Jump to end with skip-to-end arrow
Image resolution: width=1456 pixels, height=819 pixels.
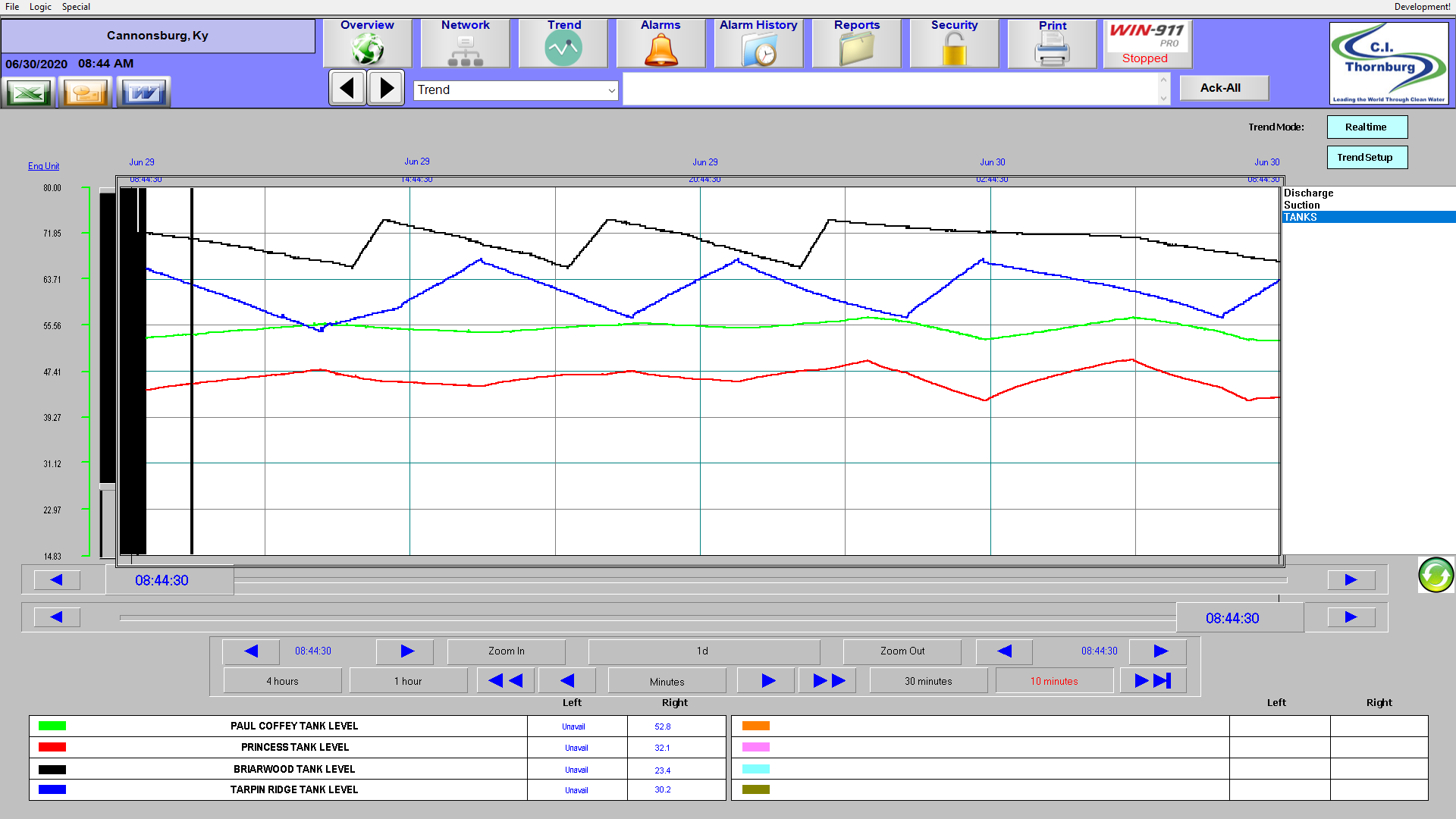tap(1153, 681)
